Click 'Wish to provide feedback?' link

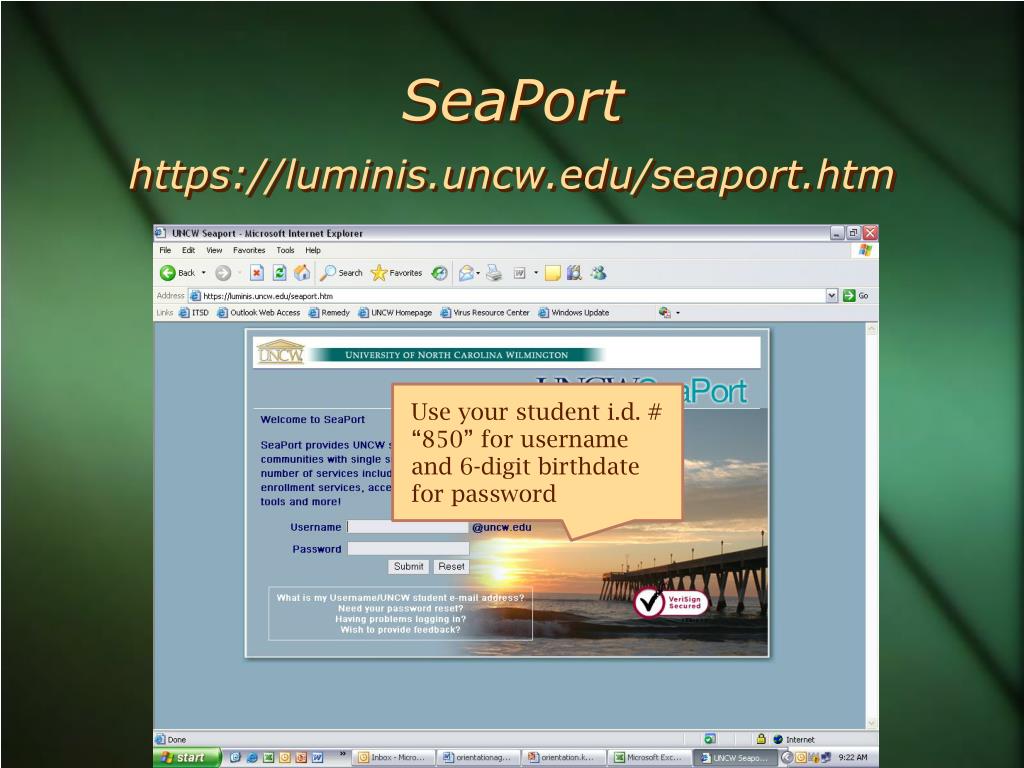(x=400, y=630)
